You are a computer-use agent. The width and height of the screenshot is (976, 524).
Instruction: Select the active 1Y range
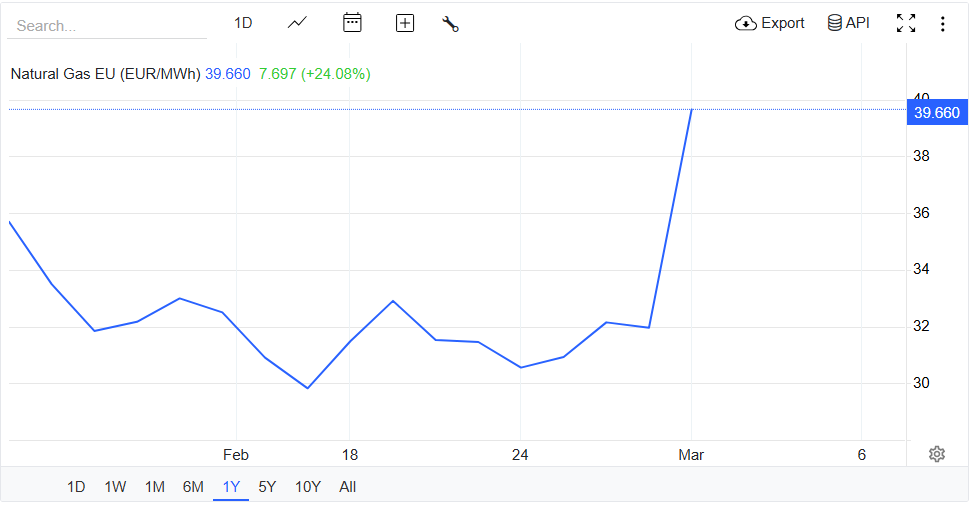click(x=231, y=487)
